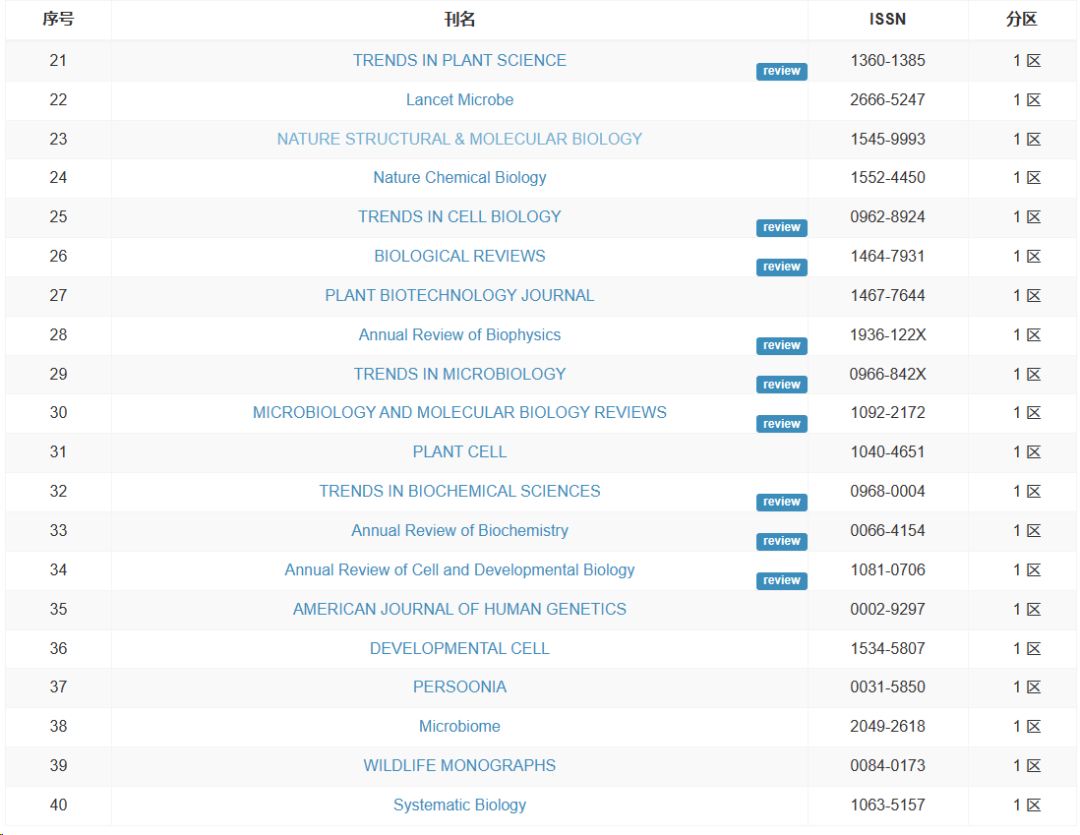This screenshot has width=1080, height=835.
Task: Open the PERSOONIA journal link
Action: [459, 687]
